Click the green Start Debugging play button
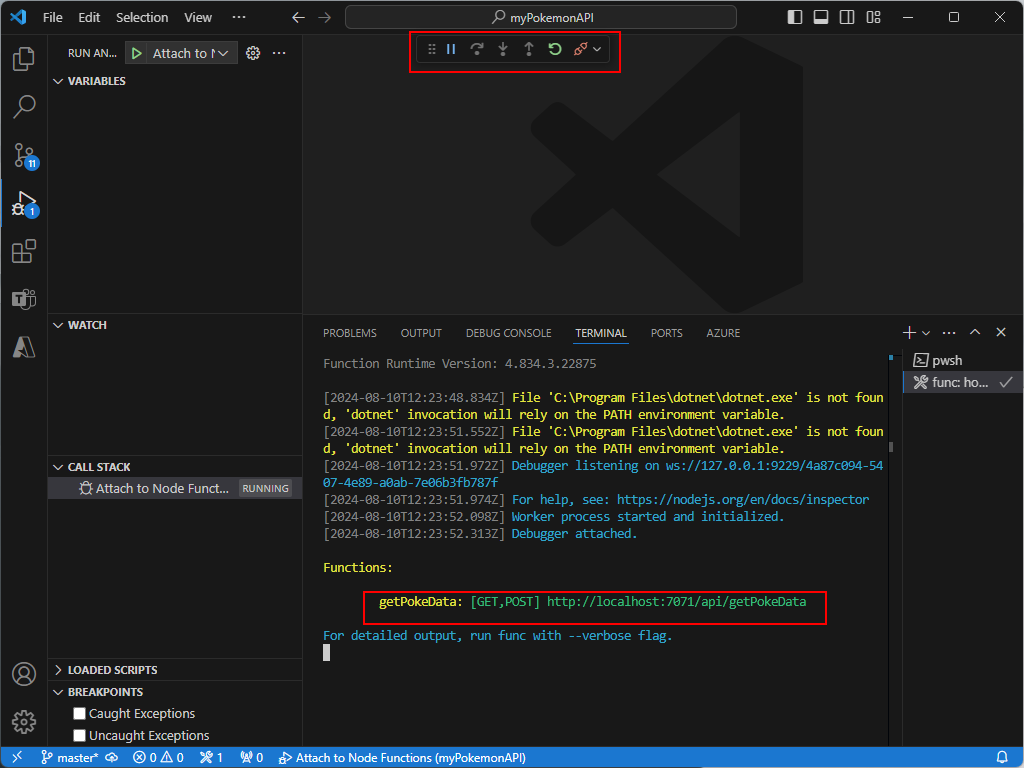The width and height of the screenshot is (1024, 768). (136, 54)
